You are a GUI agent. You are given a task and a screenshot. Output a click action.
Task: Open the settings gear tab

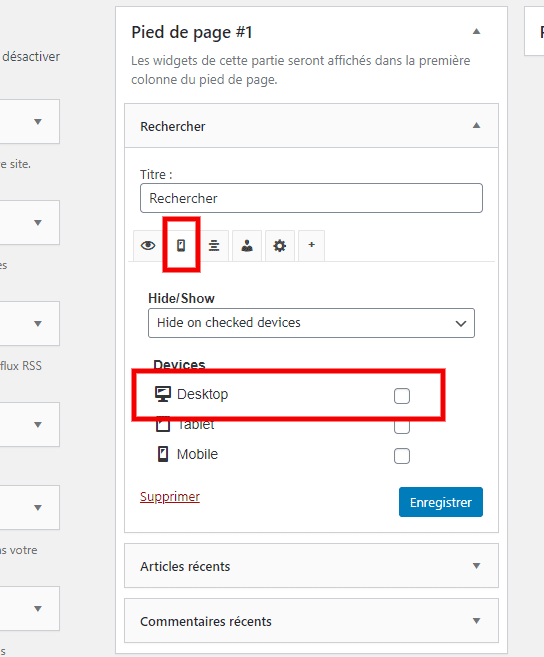[x=280, y=246]
